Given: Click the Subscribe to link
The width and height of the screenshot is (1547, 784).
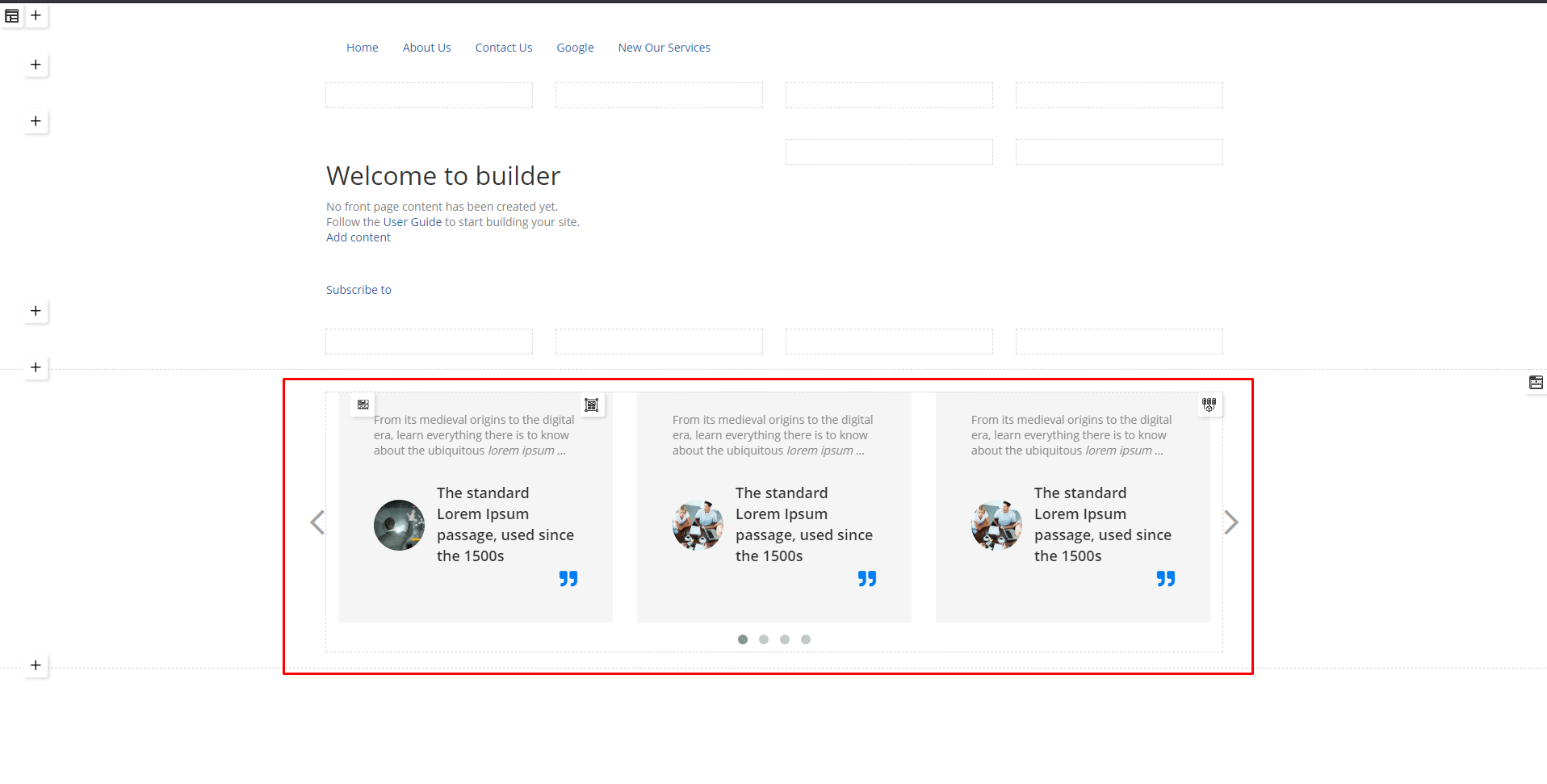Looking at the screenshot, I should point(358,290).
